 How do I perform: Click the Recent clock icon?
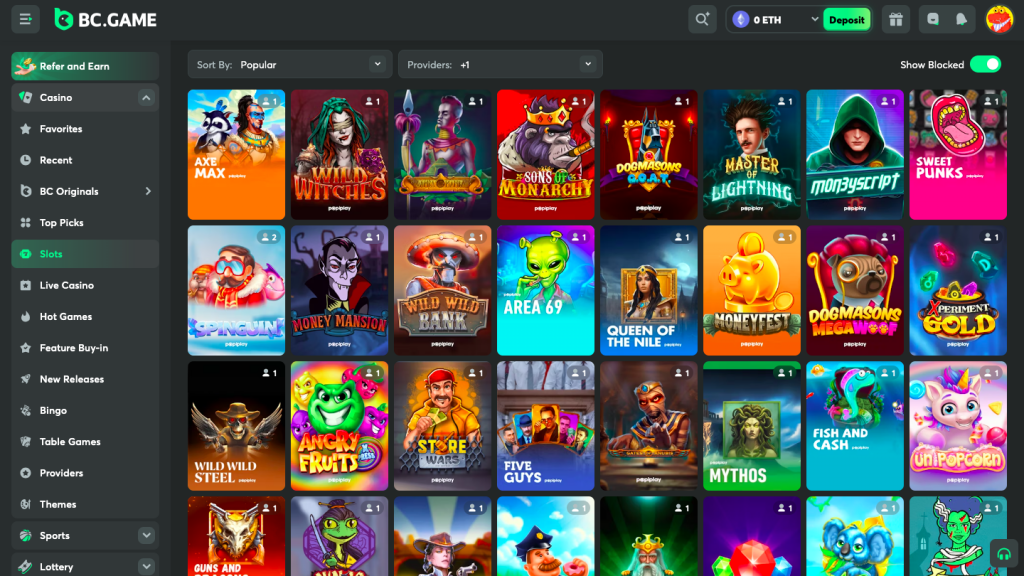25,160
